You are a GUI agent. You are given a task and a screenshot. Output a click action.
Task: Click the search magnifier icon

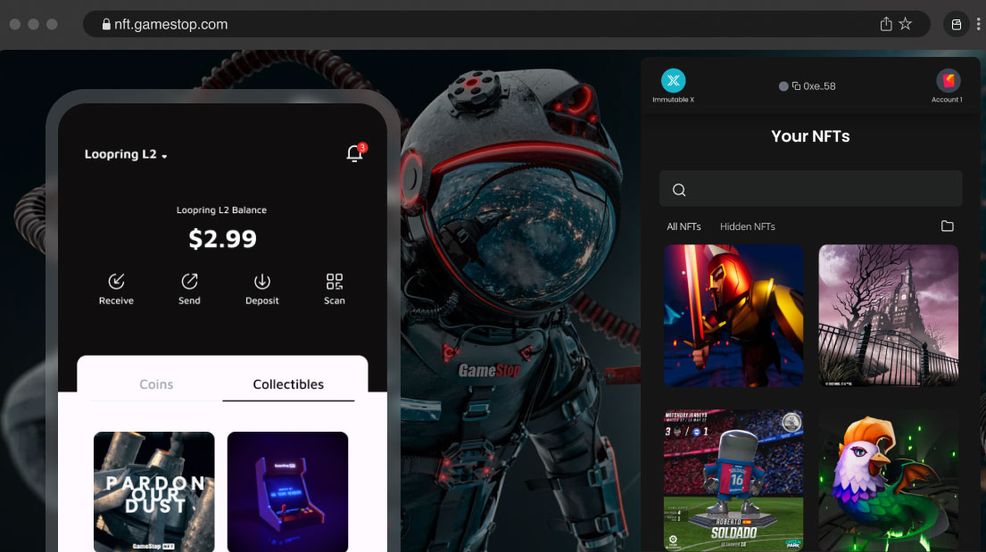679,190
